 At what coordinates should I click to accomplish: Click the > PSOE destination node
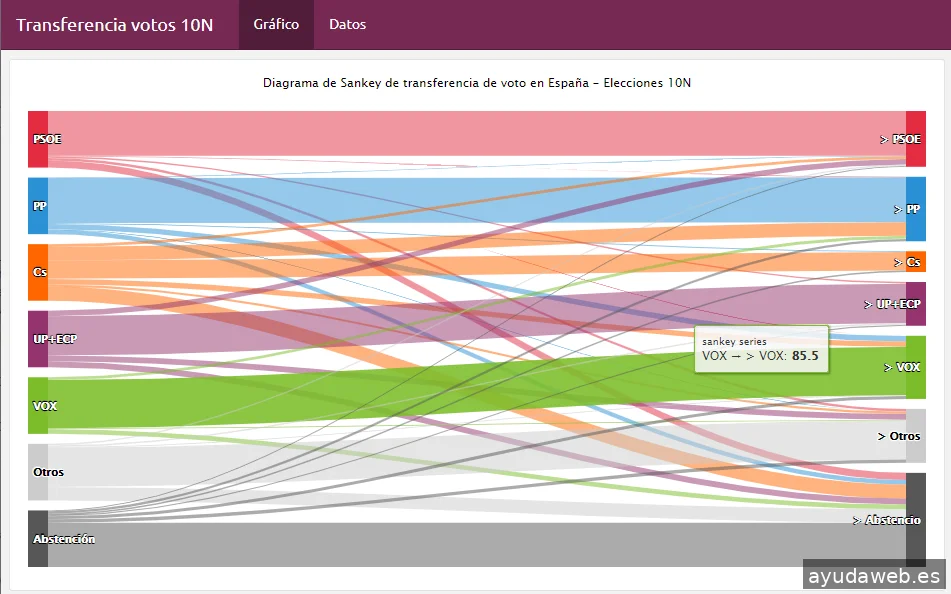point(915,139)
